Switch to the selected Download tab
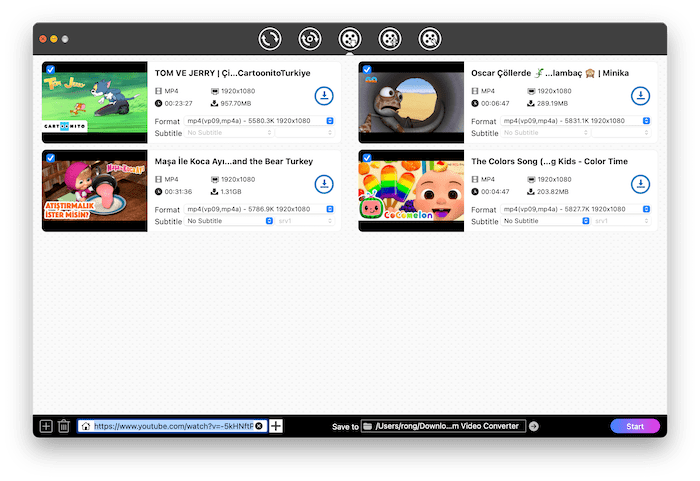Image resolution: width=700 pixels, height=481 pixels. pyautogui.click(x=349, y=39)
